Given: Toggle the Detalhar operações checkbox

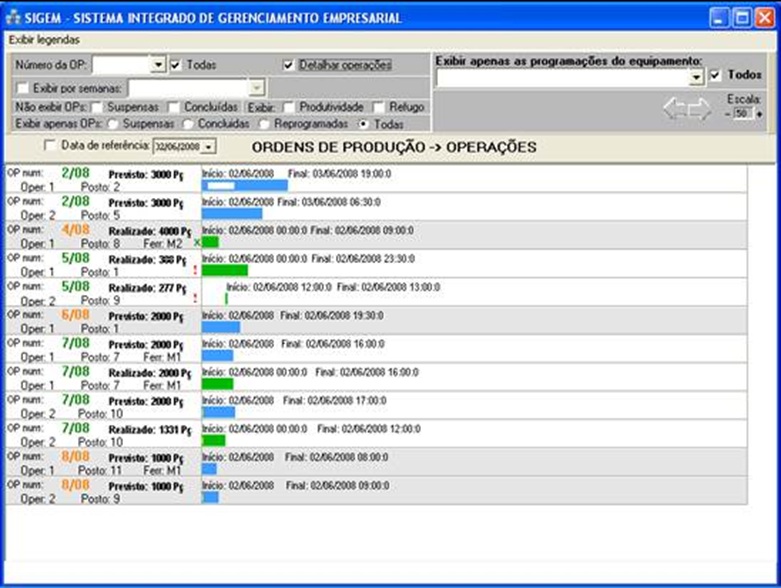Looking at the screenshot, I should point(289,65).
